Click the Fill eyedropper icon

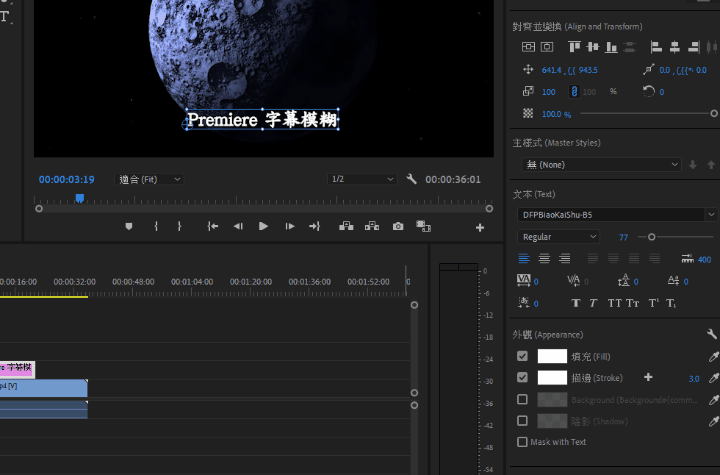click(713, 356)
